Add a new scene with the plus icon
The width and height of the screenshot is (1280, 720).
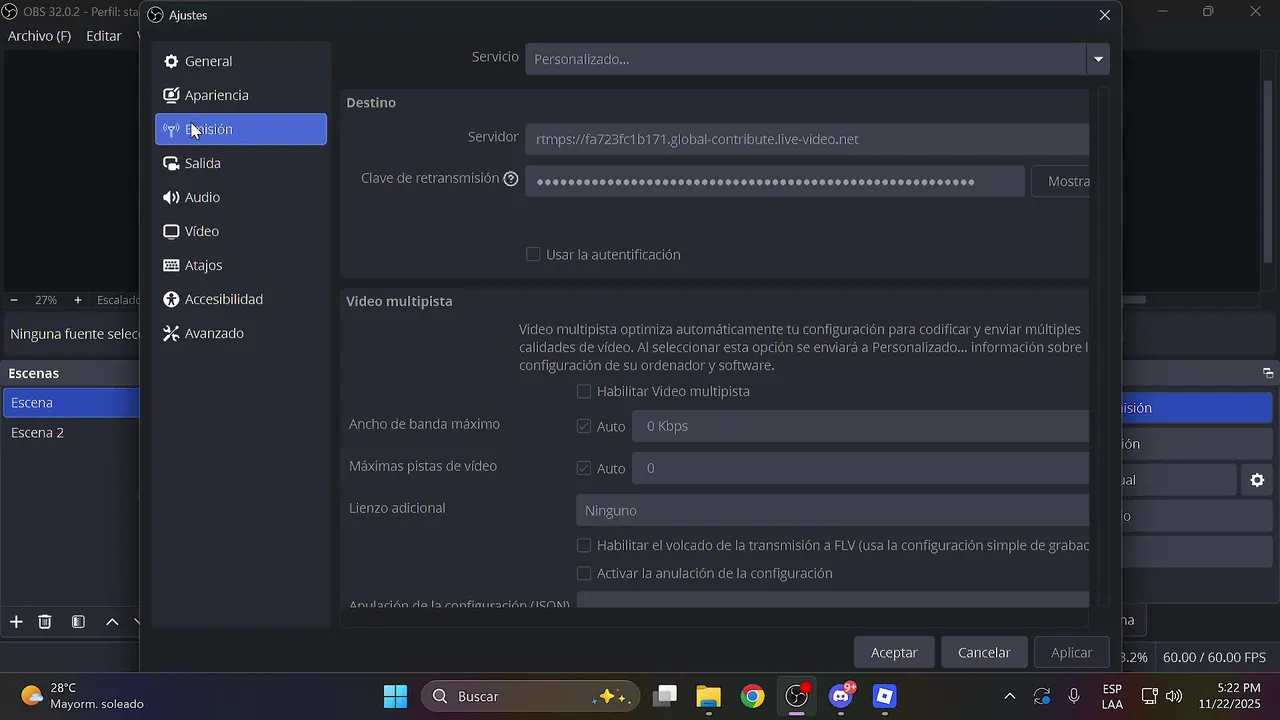pyautogui.click(x=16, y=622)
